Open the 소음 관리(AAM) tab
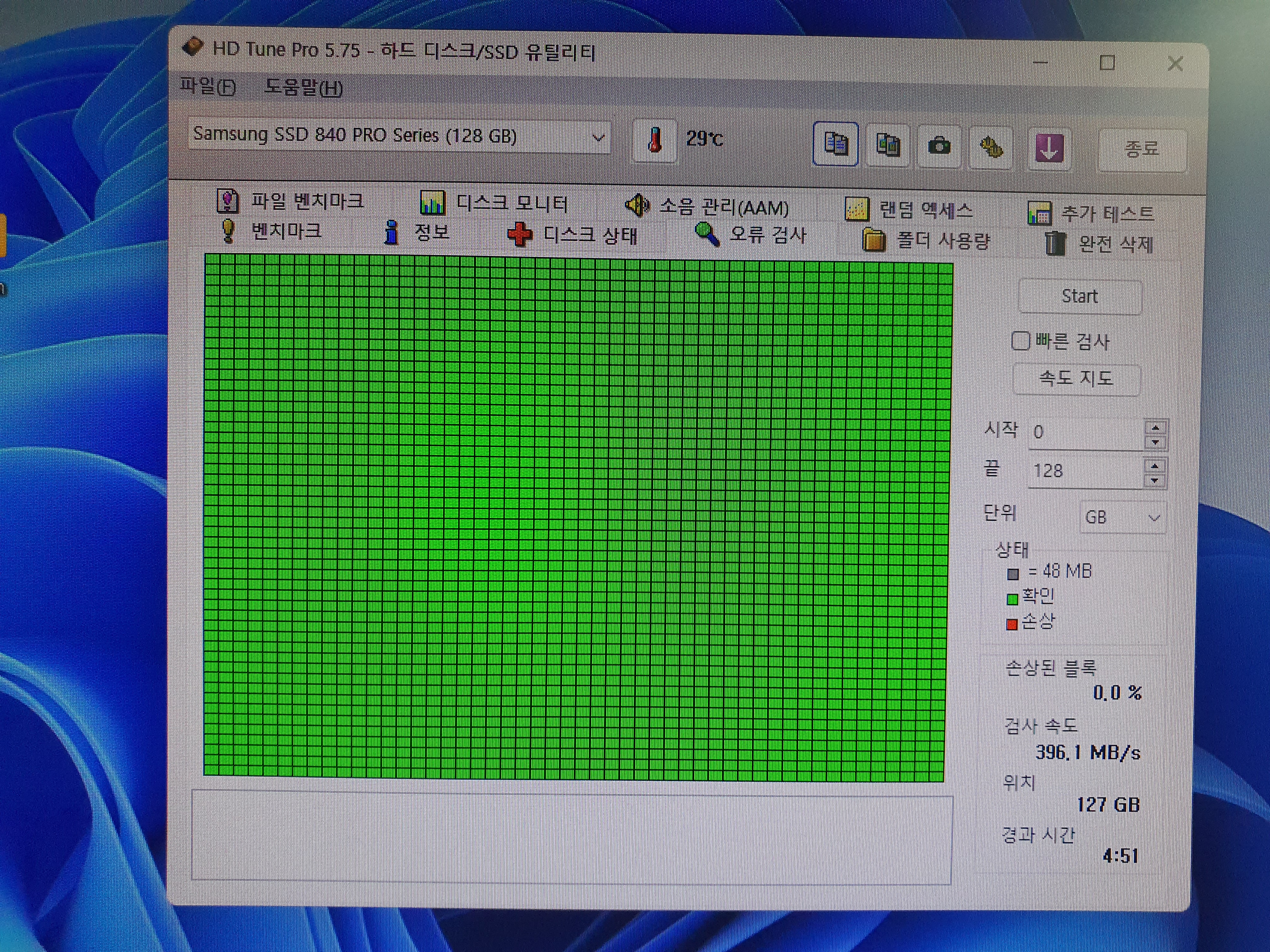The height and width of the screenshot is (952, 1270). click(707, 207)
